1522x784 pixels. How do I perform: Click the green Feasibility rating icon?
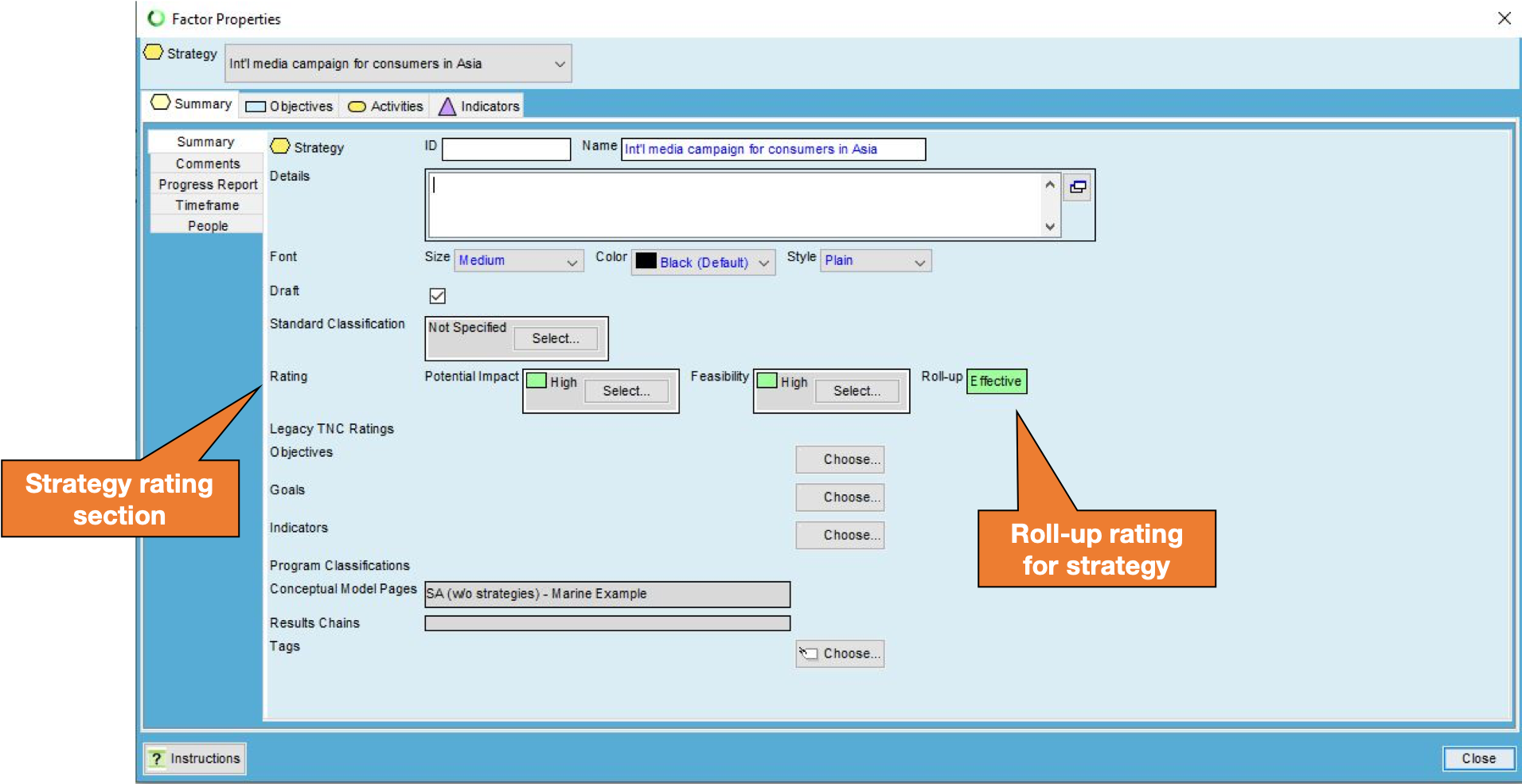tap(767, 381)
